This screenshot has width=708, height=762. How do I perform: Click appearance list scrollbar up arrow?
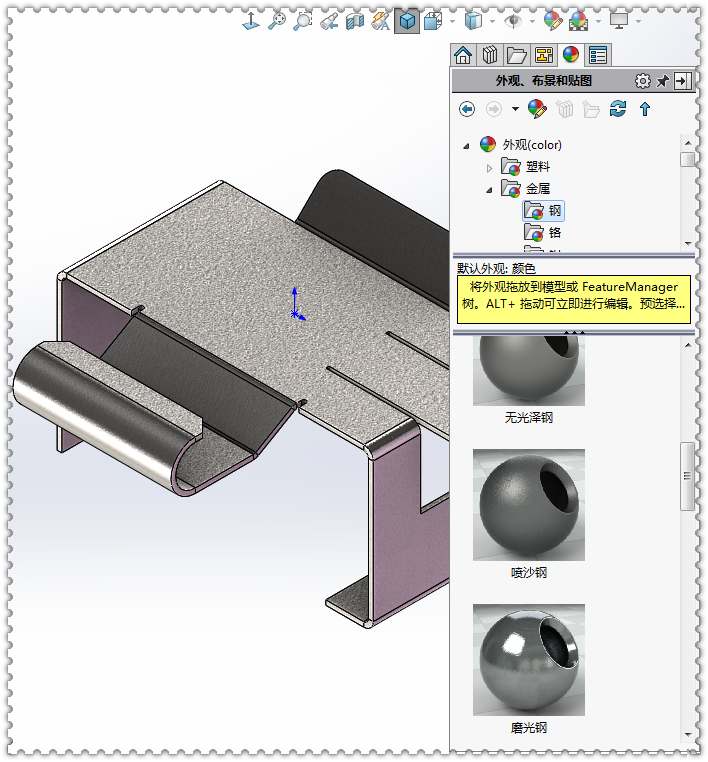tap(688, 345)
